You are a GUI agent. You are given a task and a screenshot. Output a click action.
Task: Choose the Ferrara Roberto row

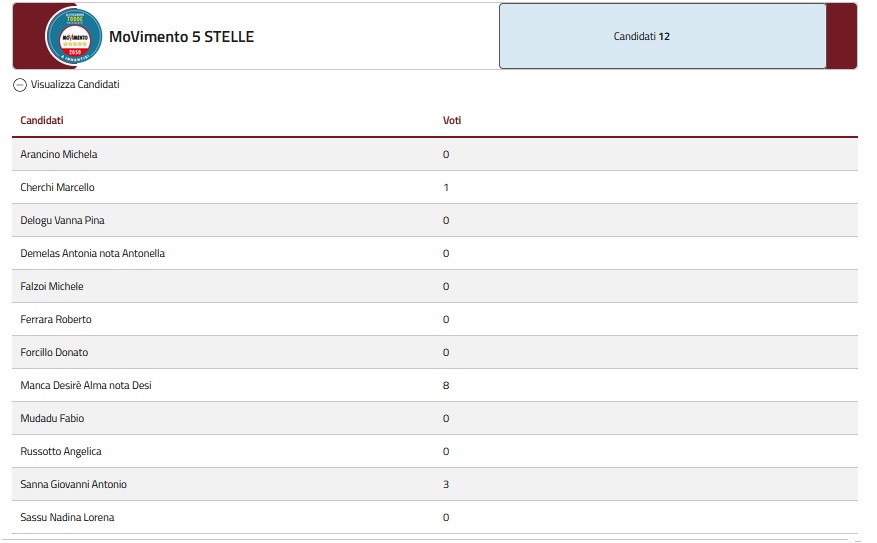click(435, 319)
